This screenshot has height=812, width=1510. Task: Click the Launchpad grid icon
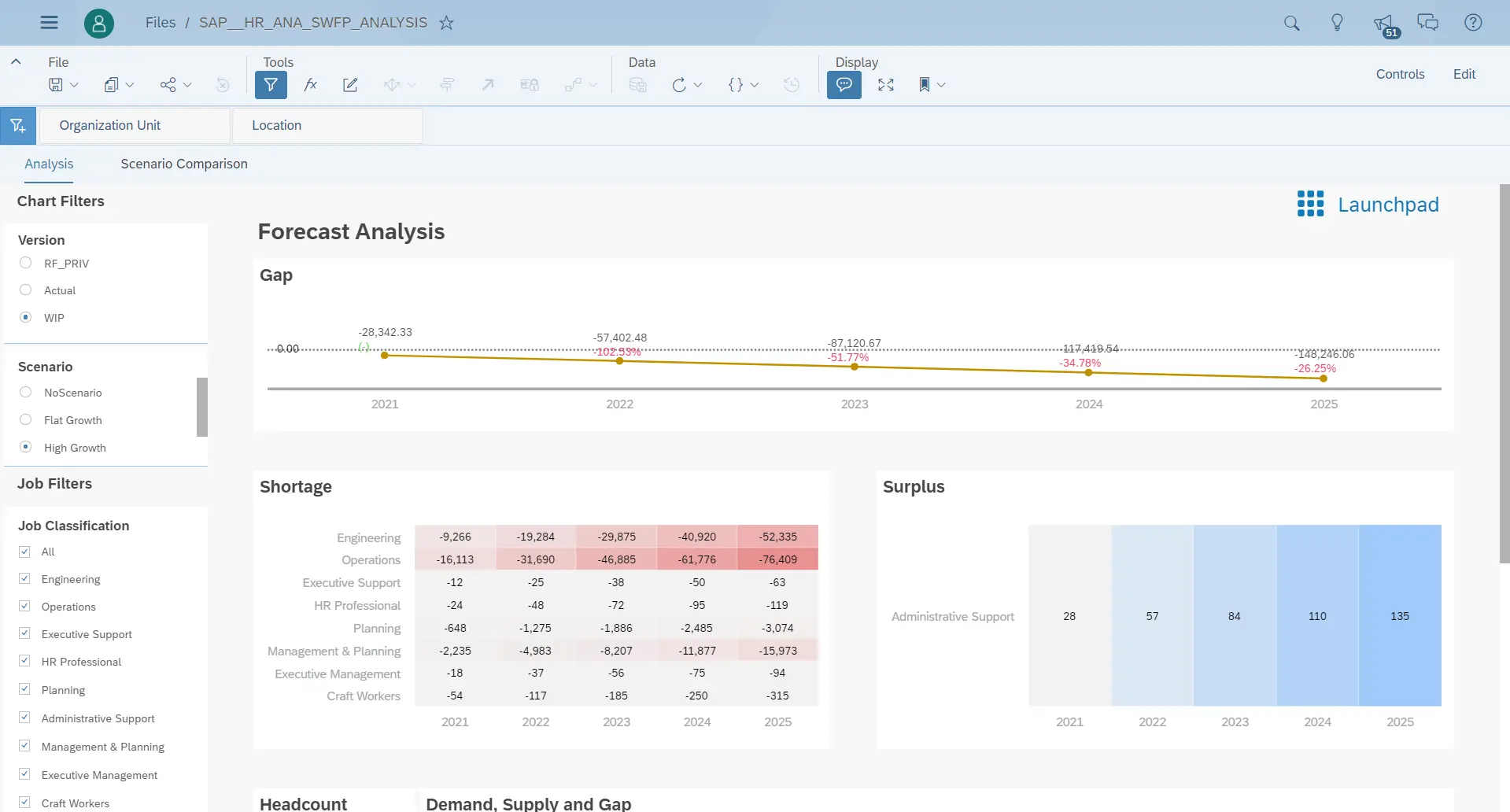1309,204
